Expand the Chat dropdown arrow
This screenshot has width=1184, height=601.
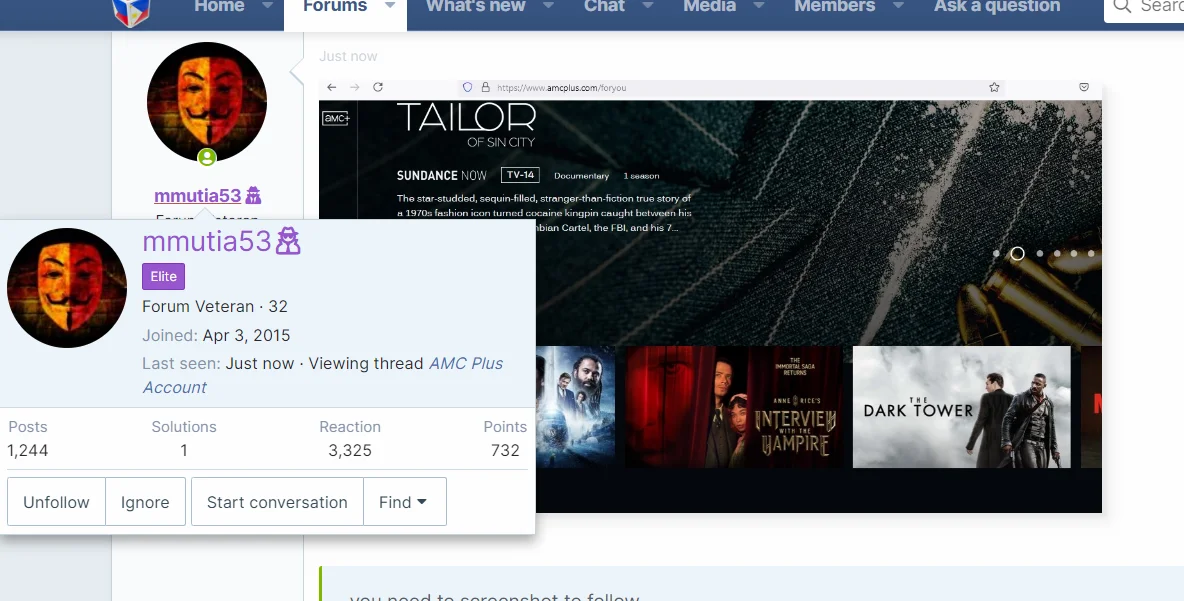click(647, 6)
